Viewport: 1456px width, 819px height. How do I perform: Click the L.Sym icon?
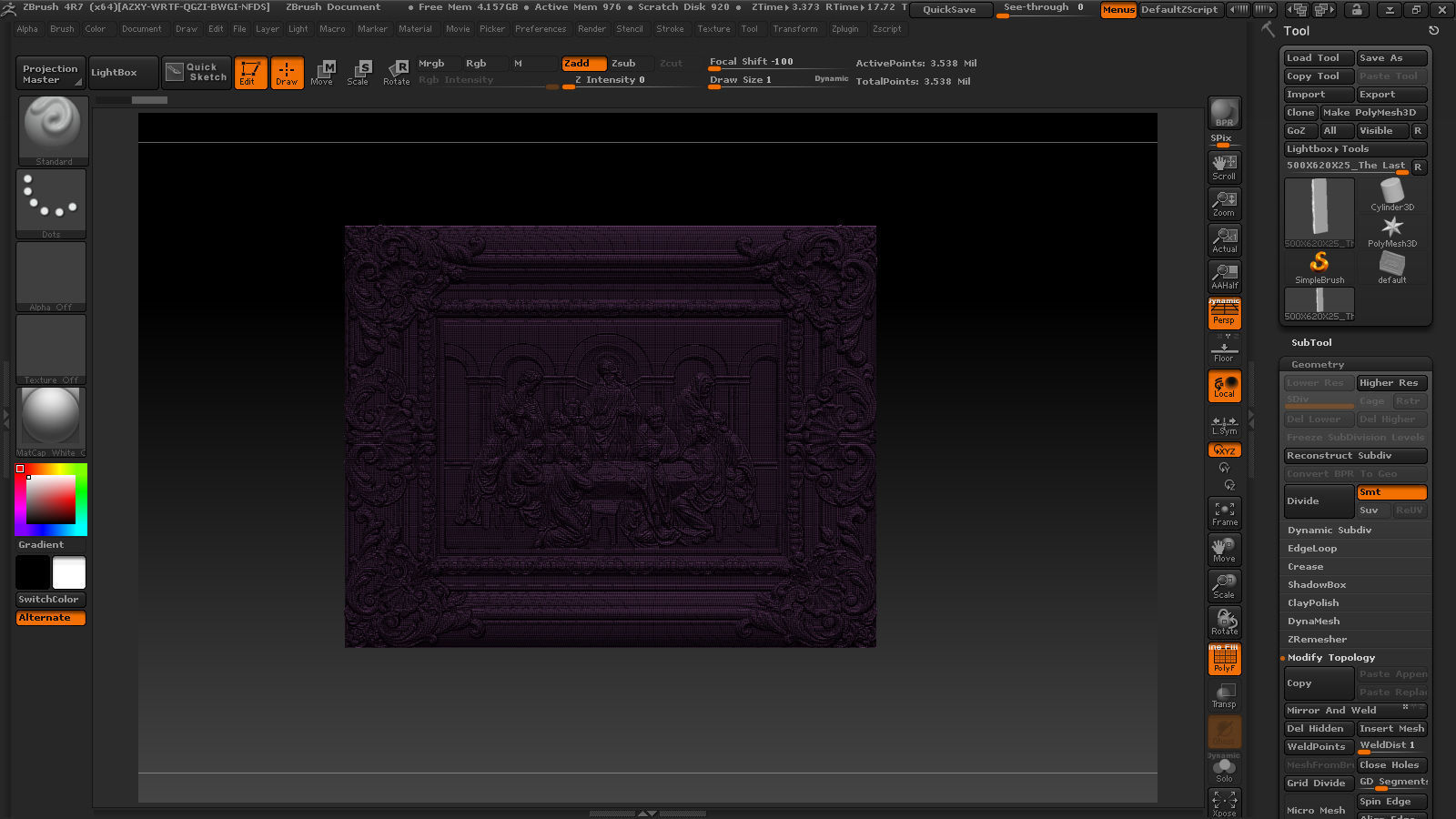[1224, 424]
